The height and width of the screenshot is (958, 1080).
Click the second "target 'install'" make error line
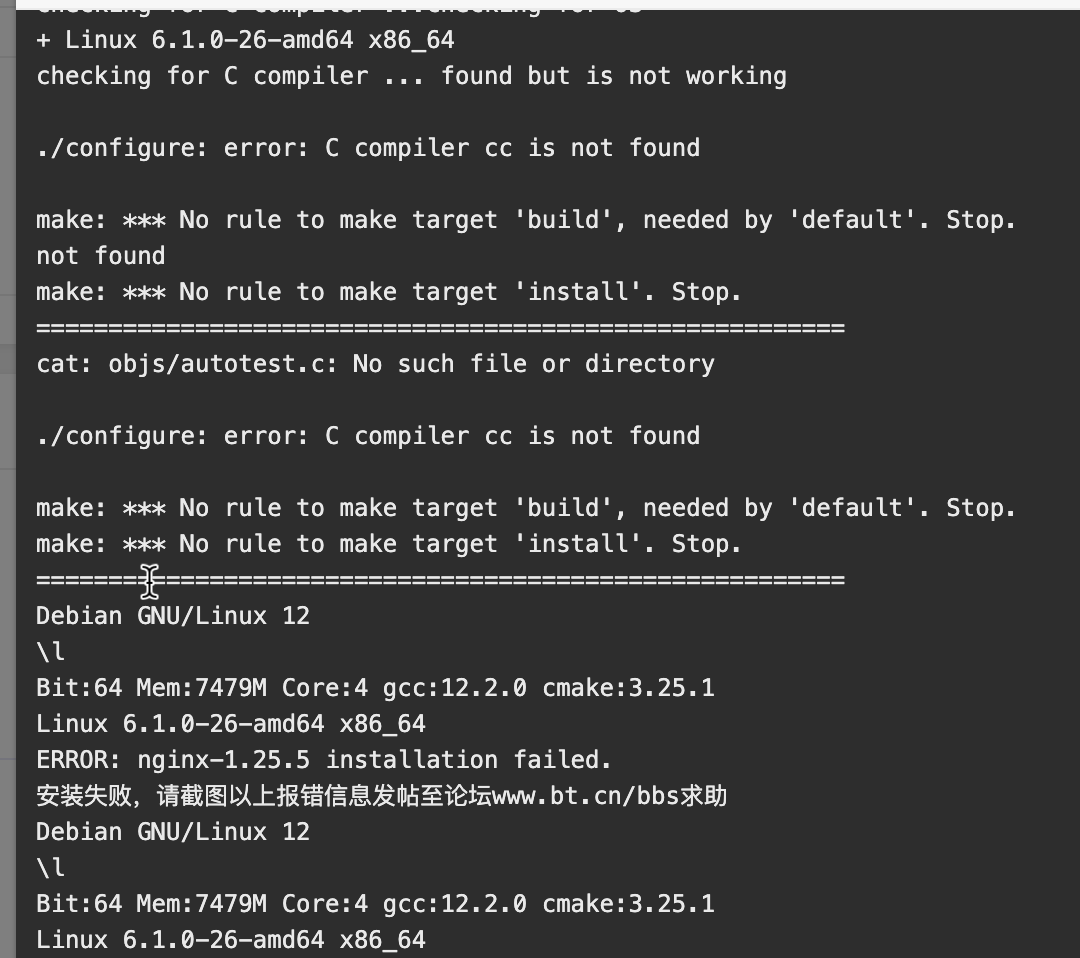[388, 544]
